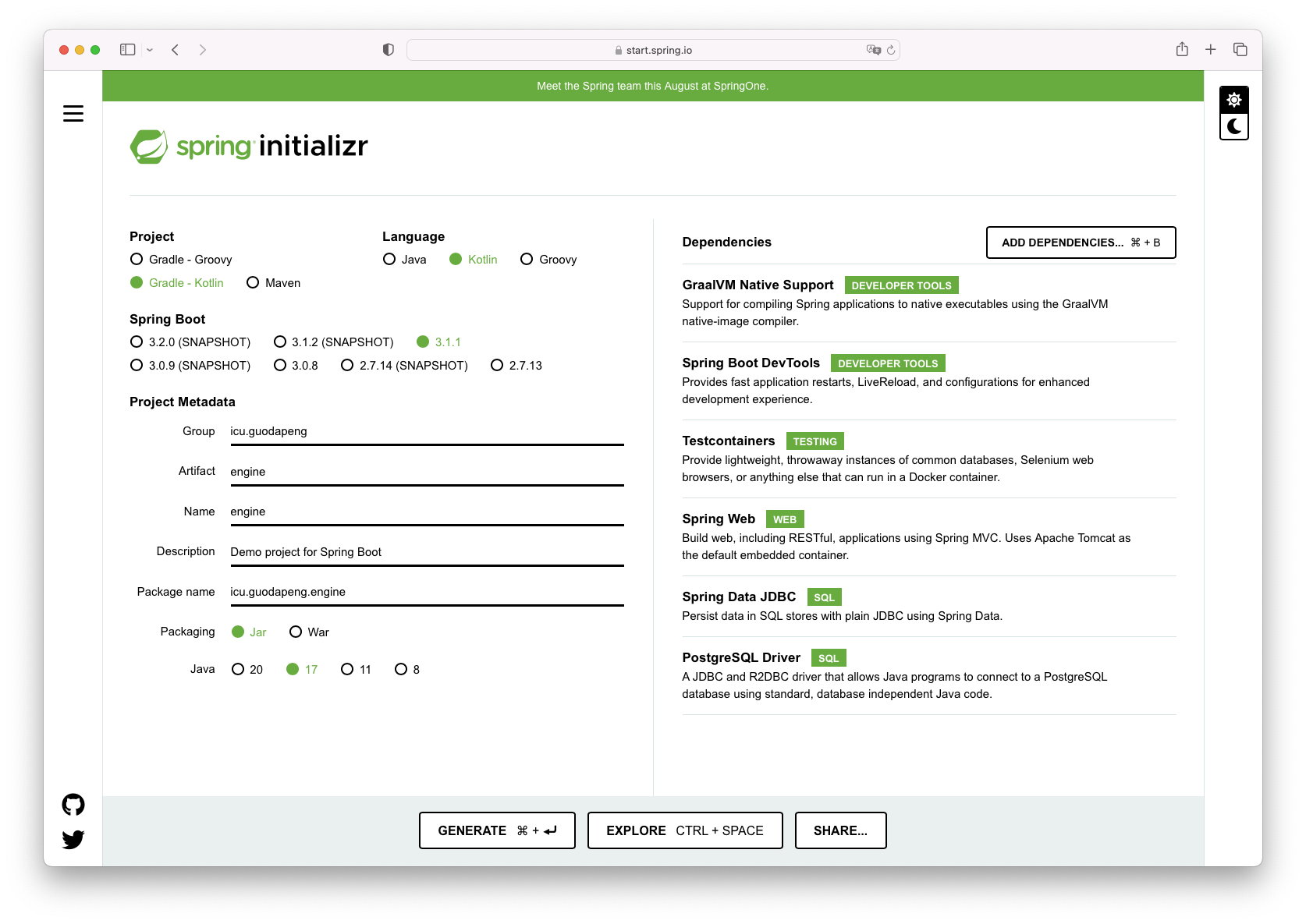Open Safari share menu
This screenshot has width=1306, height=924.
coord(1183,49)
